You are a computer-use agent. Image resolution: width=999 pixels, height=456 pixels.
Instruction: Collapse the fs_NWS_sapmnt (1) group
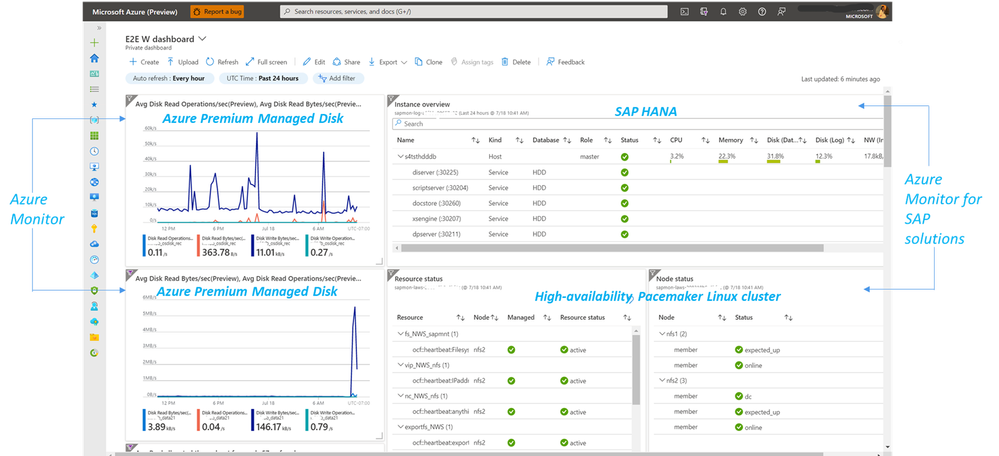[x=400, y=334]
